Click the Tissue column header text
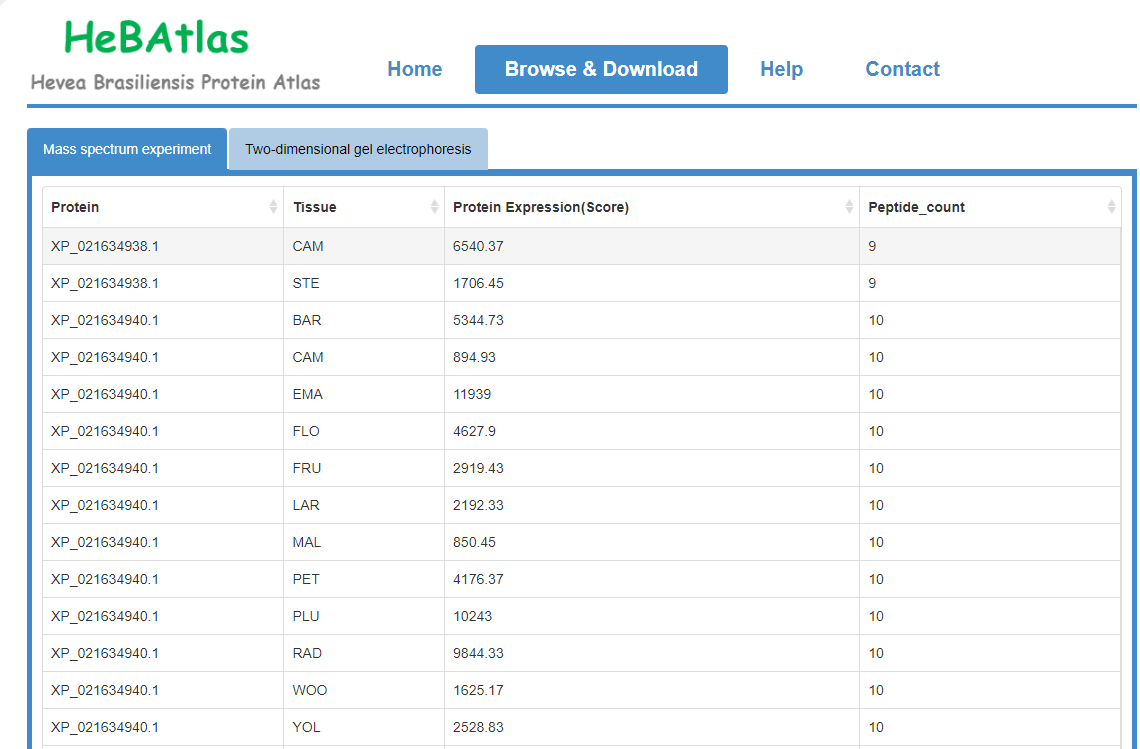The width and height of the screenshot is (1140, 749). [315, 207]
